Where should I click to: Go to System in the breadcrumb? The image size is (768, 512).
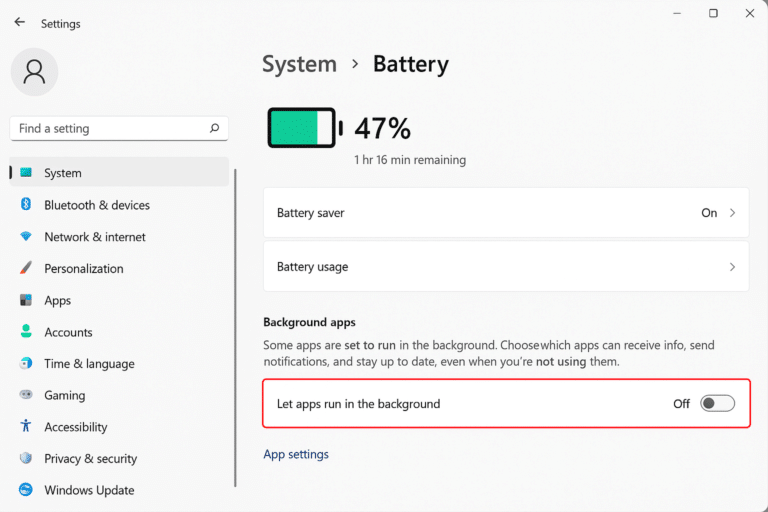(299, 64)
